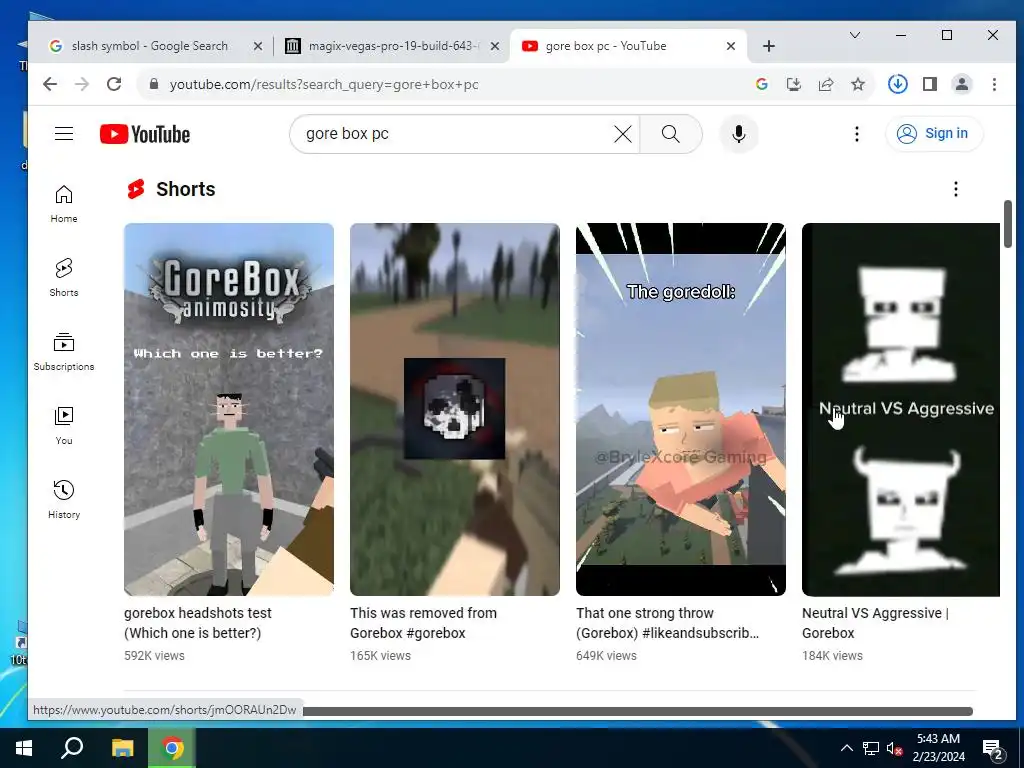Close the slash symbol Google Search tab
The height and width of the screenshot is (768, 1024).
257,46
